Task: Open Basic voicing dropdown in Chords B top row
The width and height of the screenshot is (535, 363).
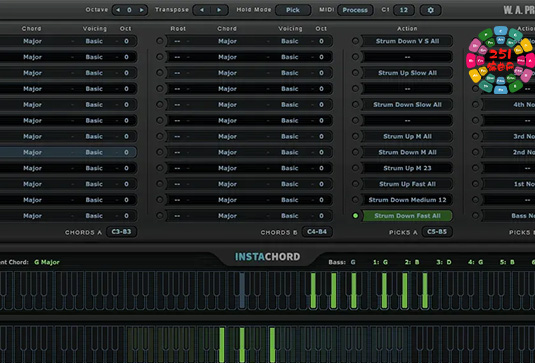Action: [290, 41]
